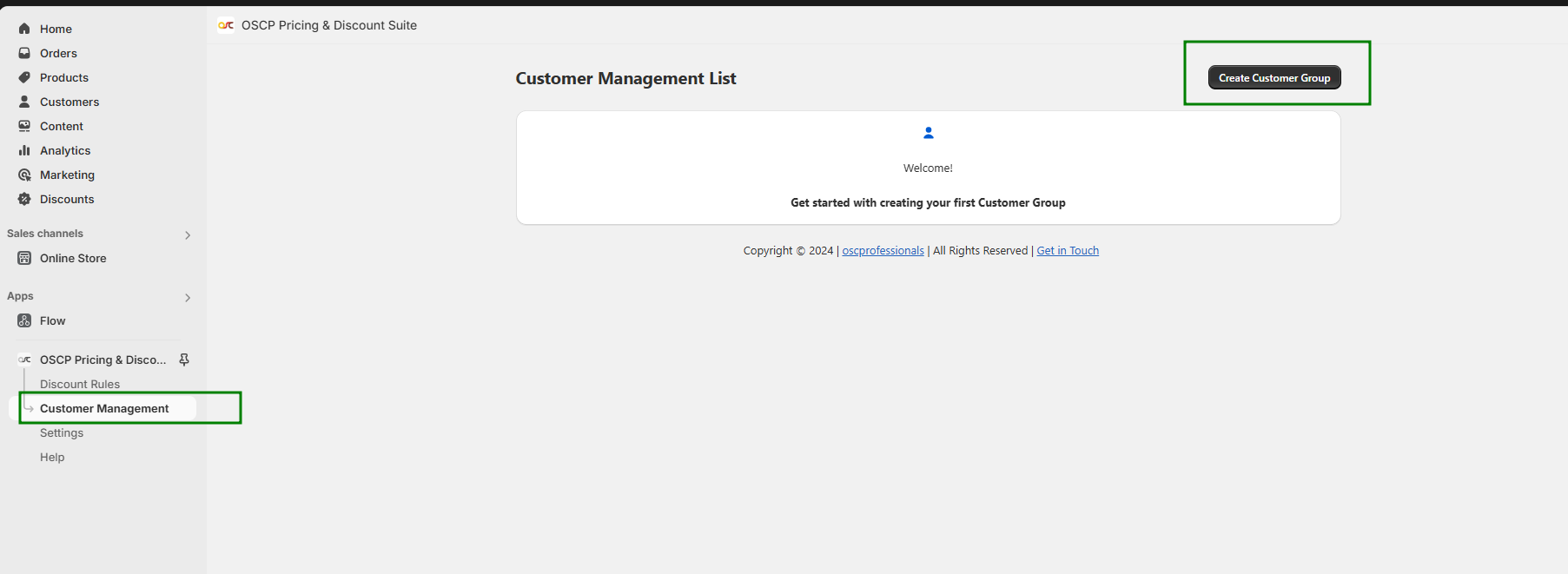Click the Discounts badge icon
The height and width of the screenshot is (574, 1568).
coord(24,199)
